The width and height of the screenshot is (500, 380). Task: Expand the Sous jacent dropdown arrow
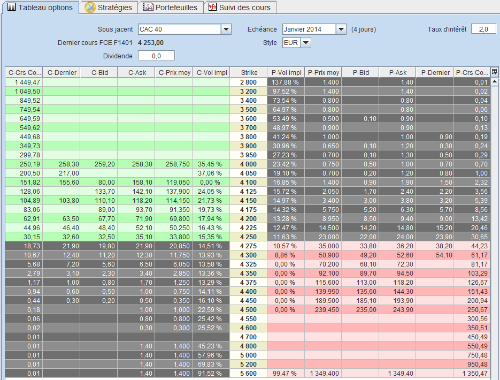(x=226, y=29)
